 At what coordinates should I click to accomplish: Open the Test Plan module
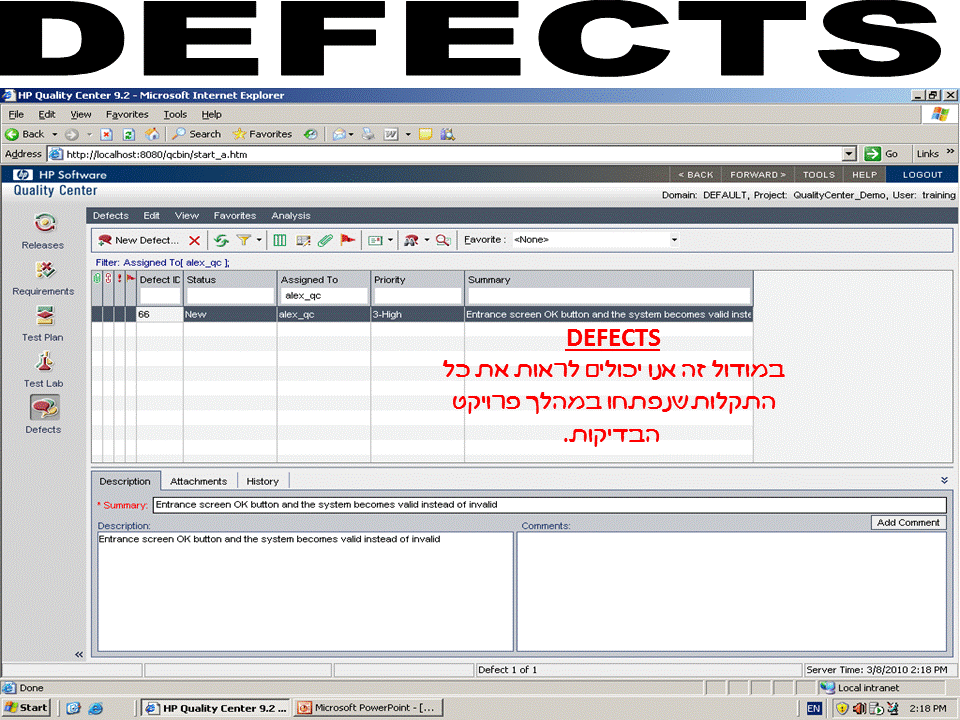[x=43, y=323]
